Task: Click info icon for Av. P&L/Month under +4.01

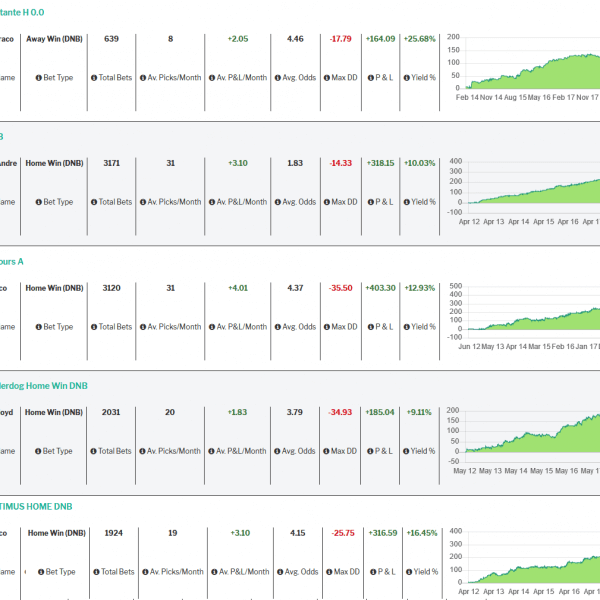Action: [212, 327]
